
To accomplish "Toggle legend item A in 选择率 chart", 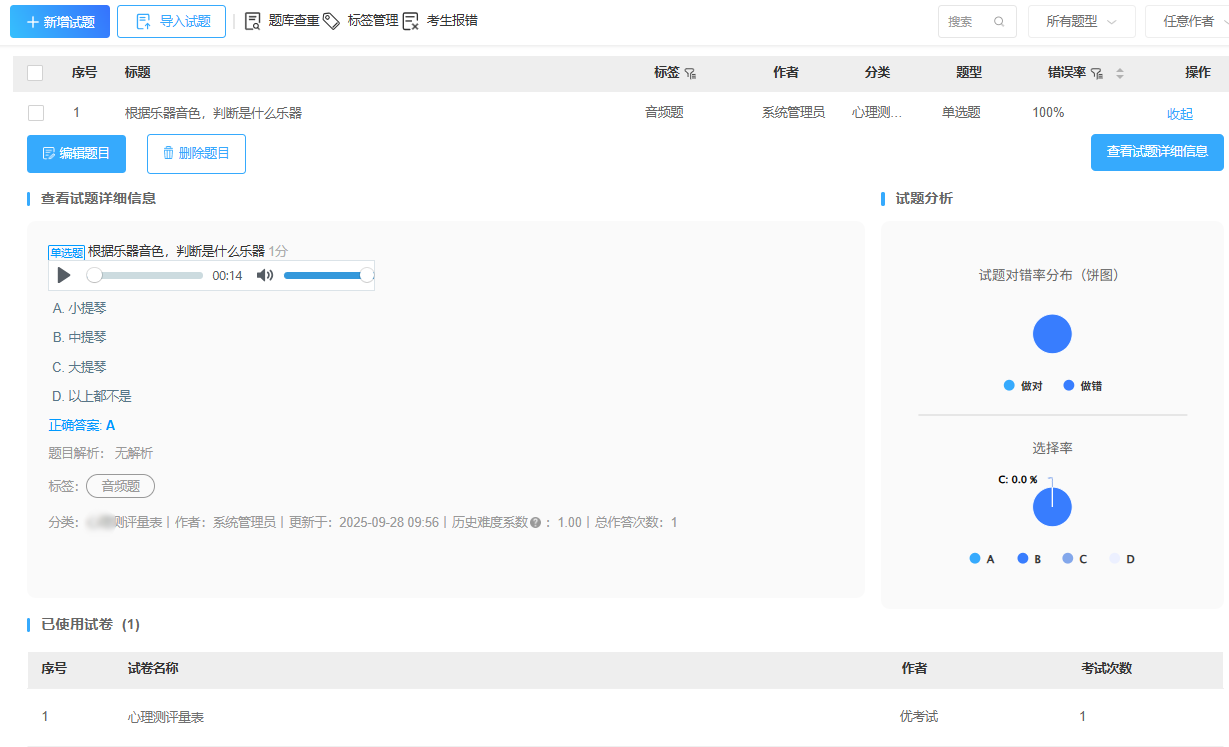I will (x=982, y=559).
